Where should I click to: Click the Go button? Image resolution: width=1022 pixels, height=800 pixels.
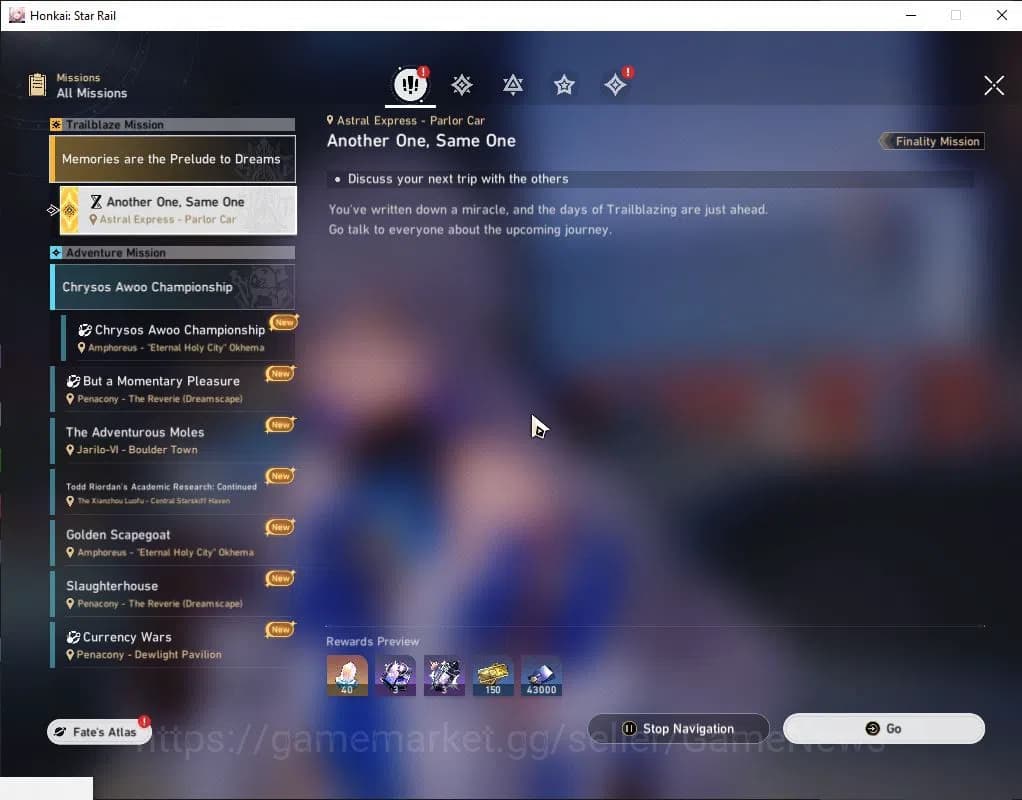pos(884,728)
